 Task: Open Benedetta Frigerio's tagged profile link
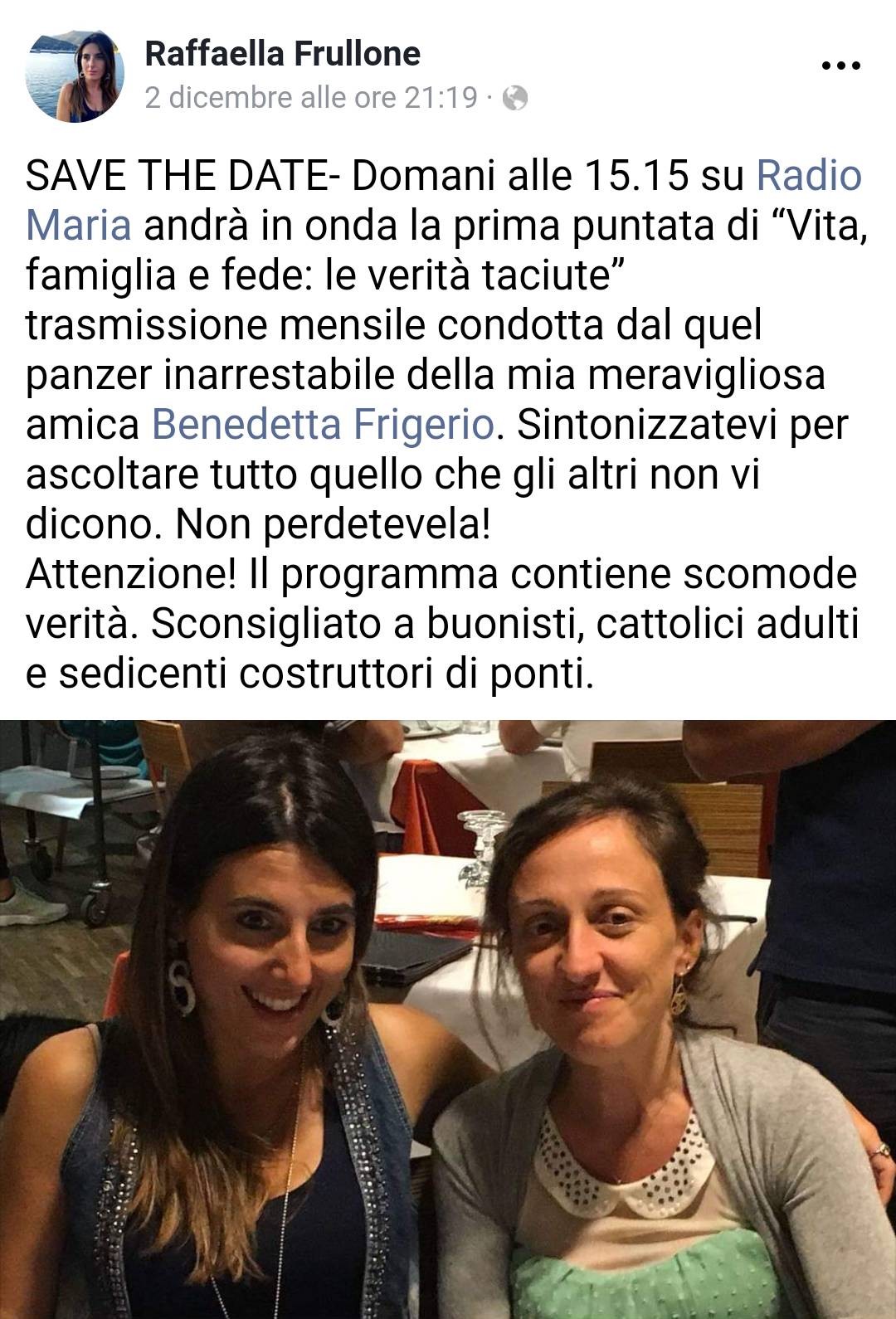point(324,424)
